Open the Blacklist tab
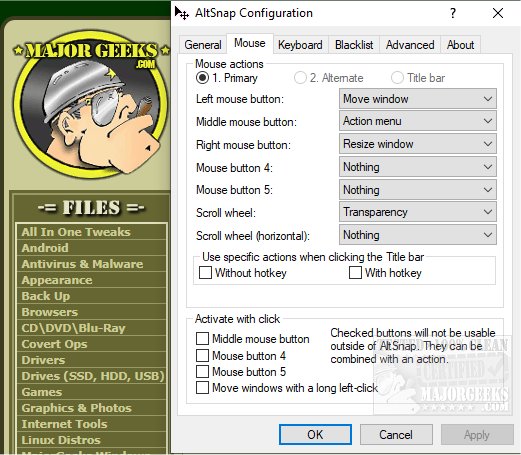521x455 pixels. (x=354, y=45)
